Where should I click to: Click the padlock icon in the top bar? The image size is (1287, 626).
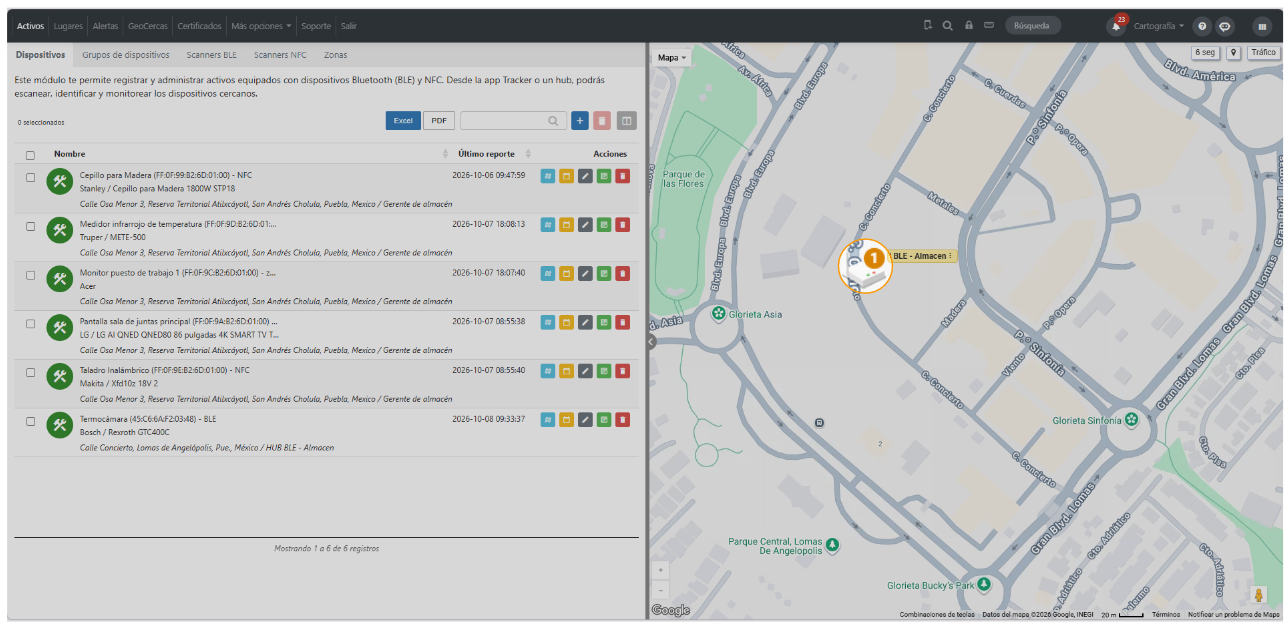click(968, 26)
